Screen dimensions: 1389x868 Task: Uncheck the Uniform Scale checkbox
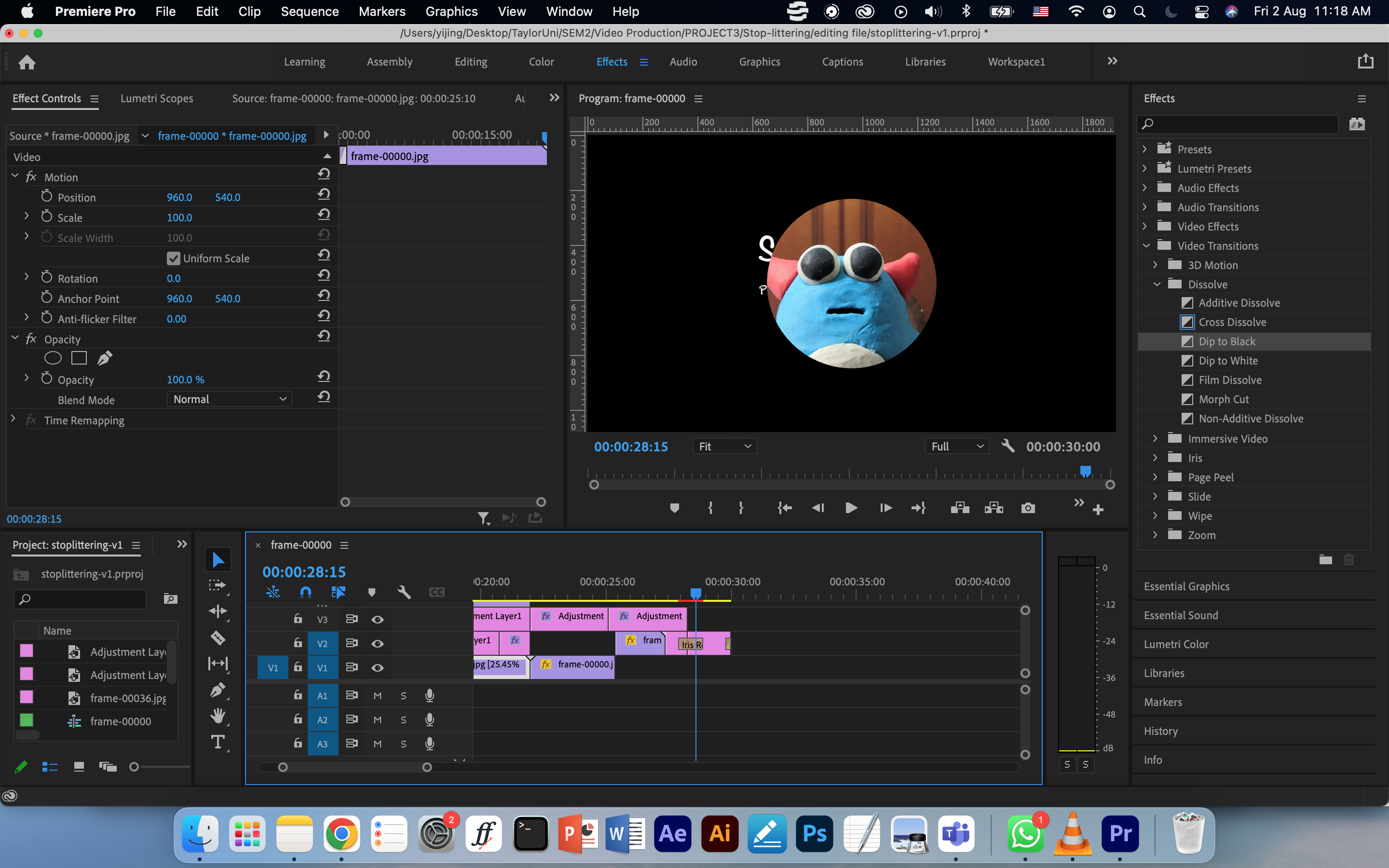point(173,258)
